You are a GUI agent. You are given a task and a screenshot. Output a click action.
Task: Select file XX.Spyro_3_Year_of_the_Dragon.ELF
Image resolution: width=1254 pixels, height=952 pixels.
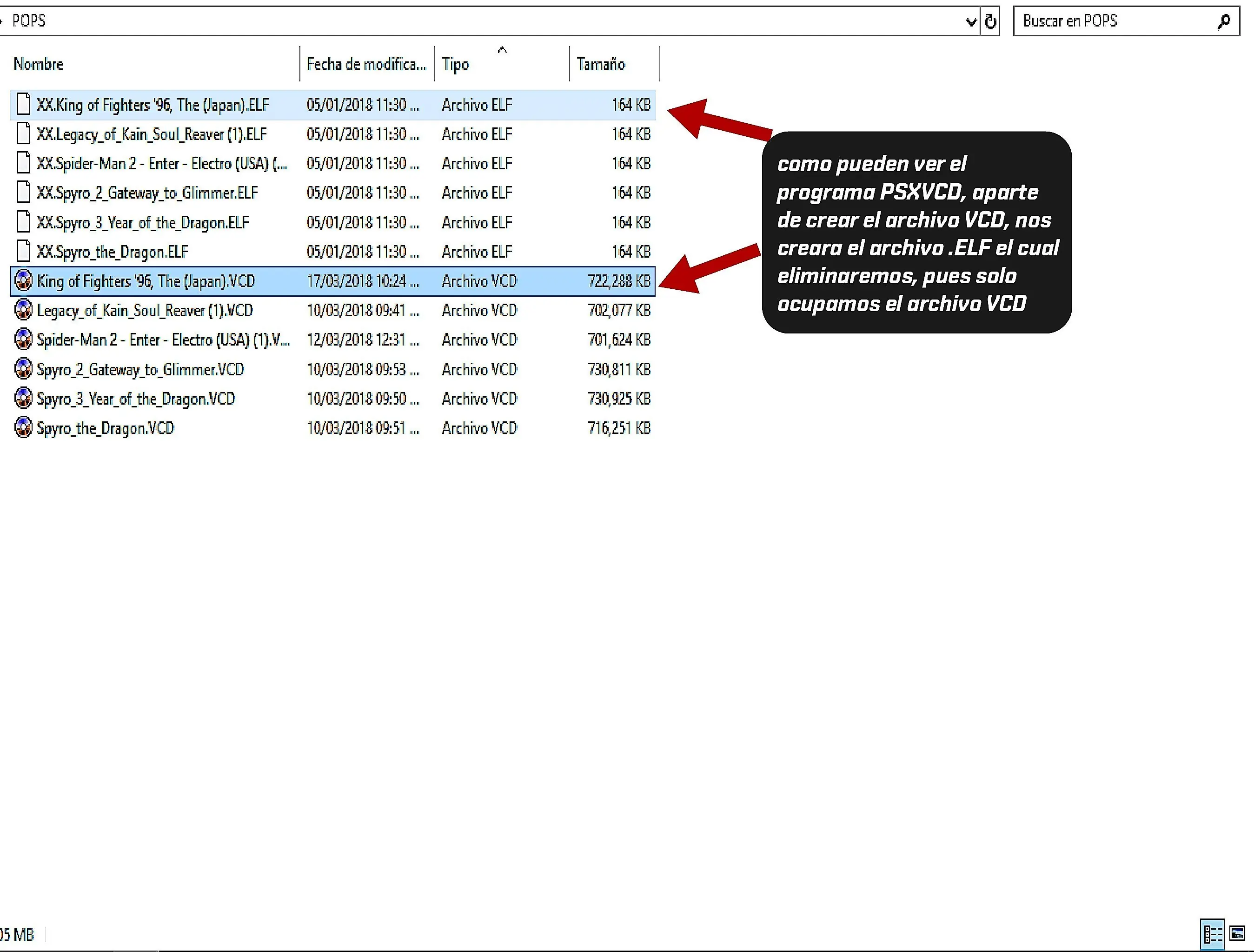[x=333, y=222]
